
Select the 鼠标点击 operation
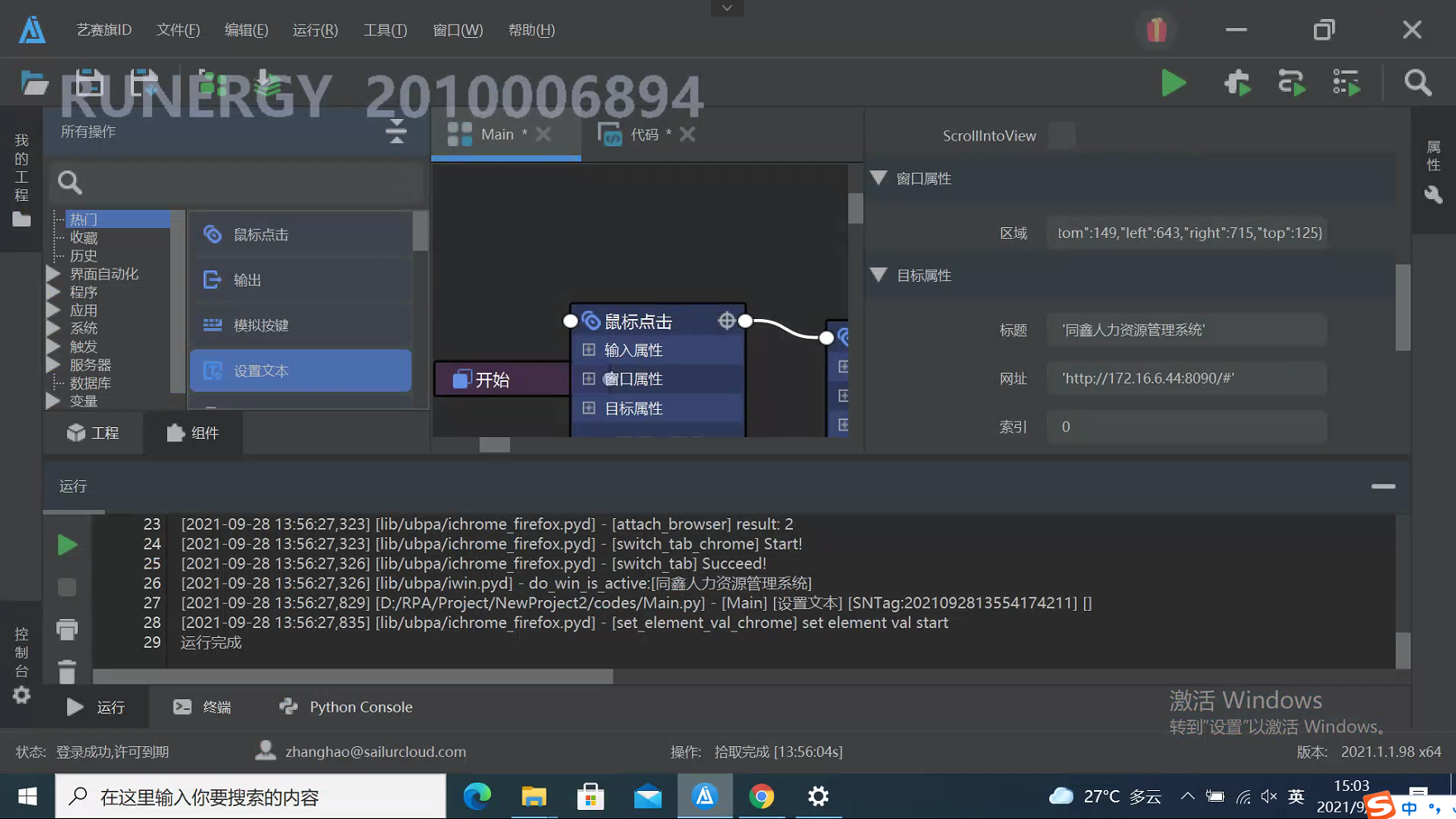point(301,235)
